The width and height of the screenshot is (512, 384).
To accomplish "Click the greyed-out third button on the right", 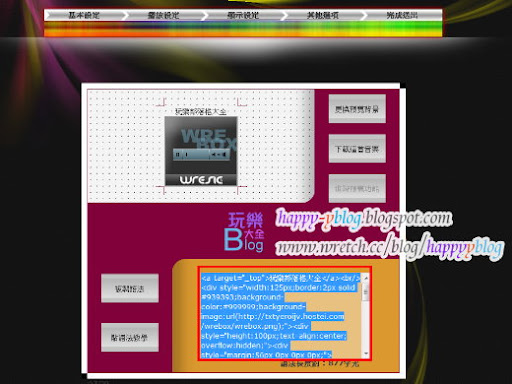I will pyautogui.click(x=357, y=188).
